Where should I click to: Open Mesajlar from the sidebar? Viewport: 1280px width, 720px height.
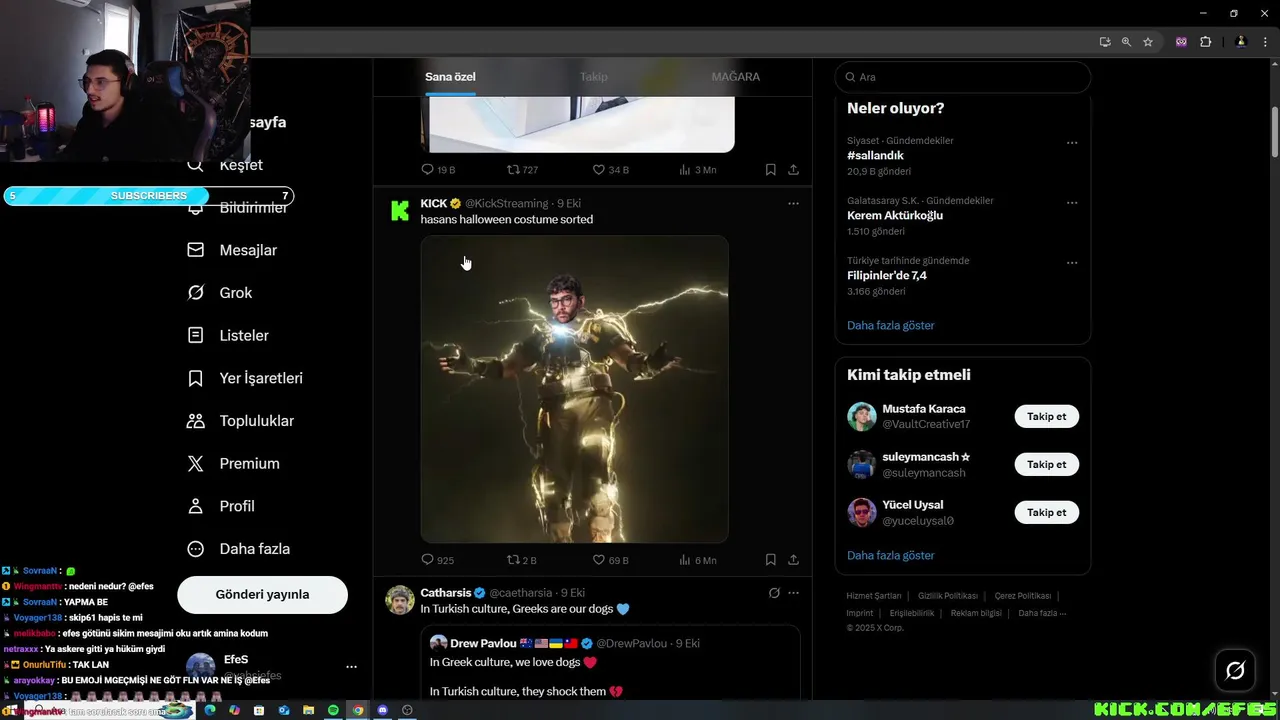coord(232,250)
